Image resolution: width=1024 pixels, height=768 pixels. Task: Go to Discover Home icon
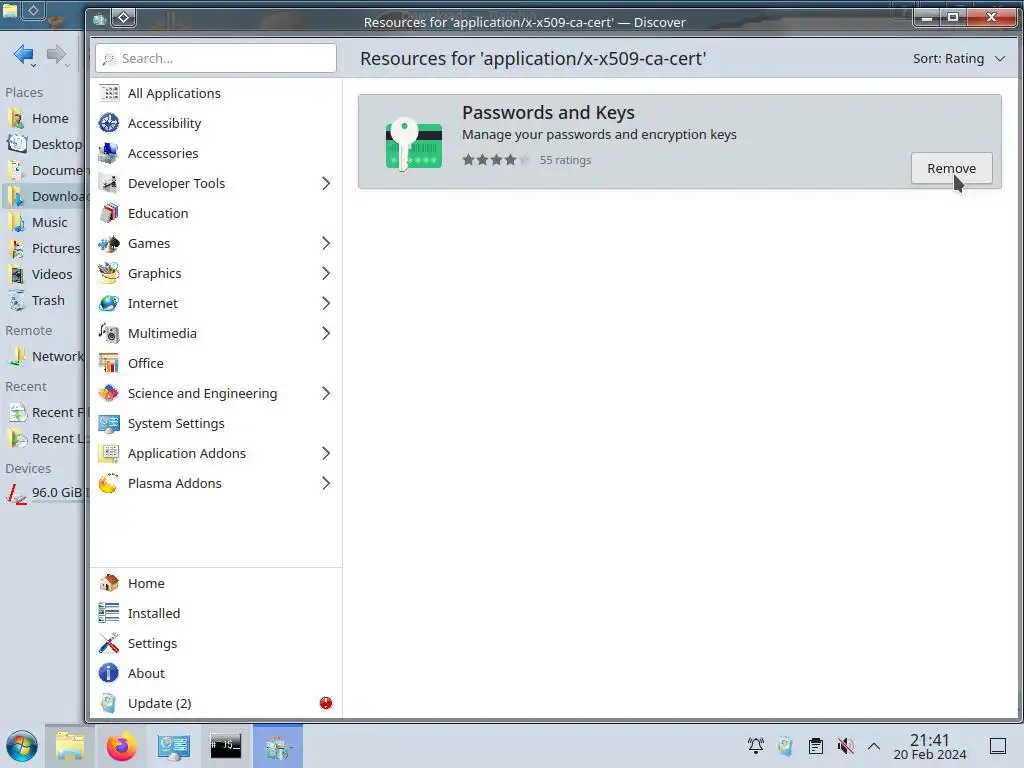pyautogui.click(x=108, y=583)
